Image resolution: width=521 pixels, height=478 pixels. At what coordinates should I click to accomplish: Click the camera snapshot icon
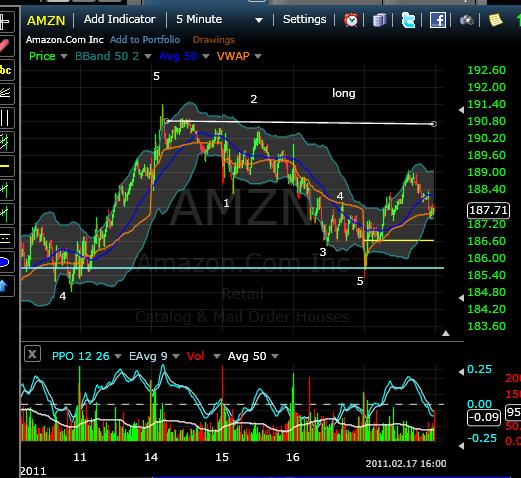(467, 21)
